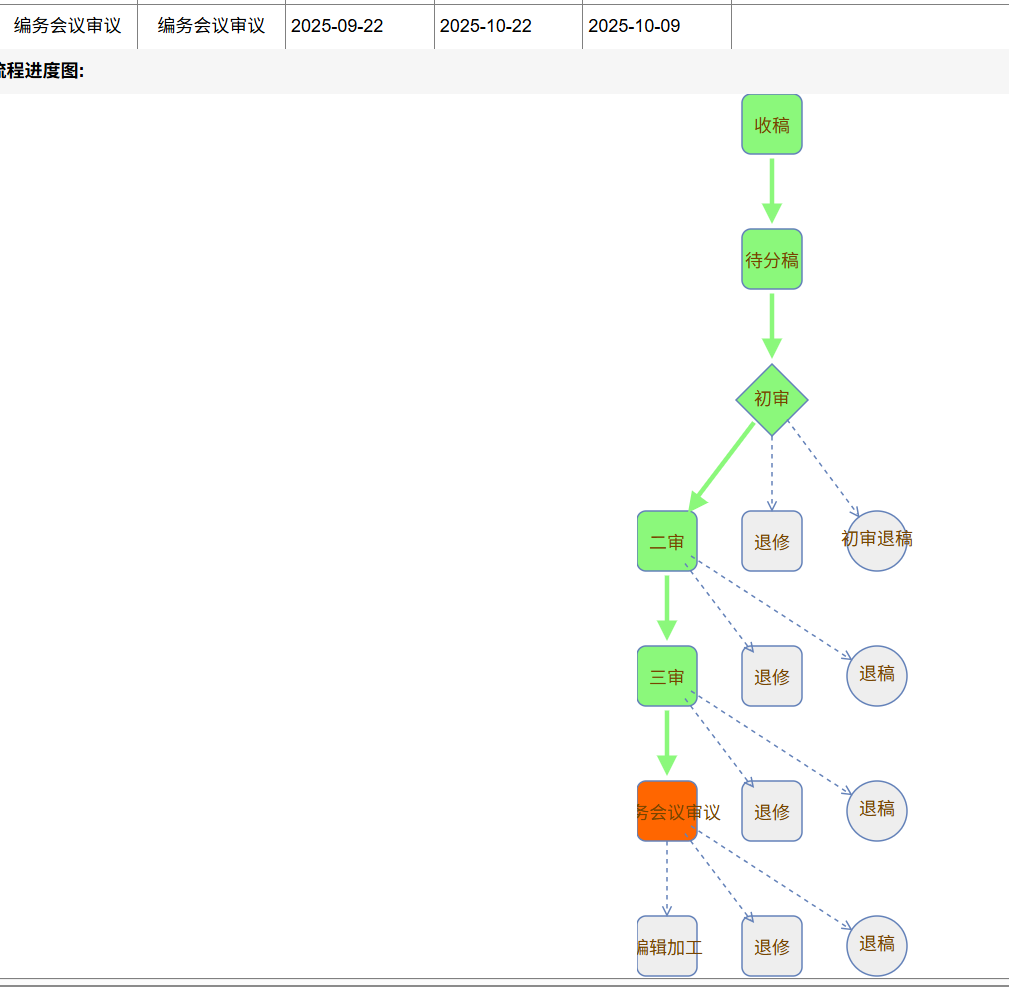The image size is (1009, 987).
Task: Click 退稿 circle in the 编辑加工 row
Action: coord(876,946)
